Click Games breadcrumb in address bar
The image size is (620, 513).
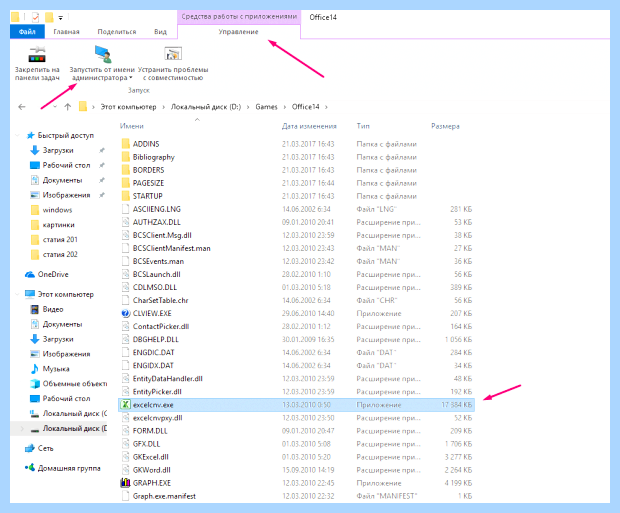266,107
